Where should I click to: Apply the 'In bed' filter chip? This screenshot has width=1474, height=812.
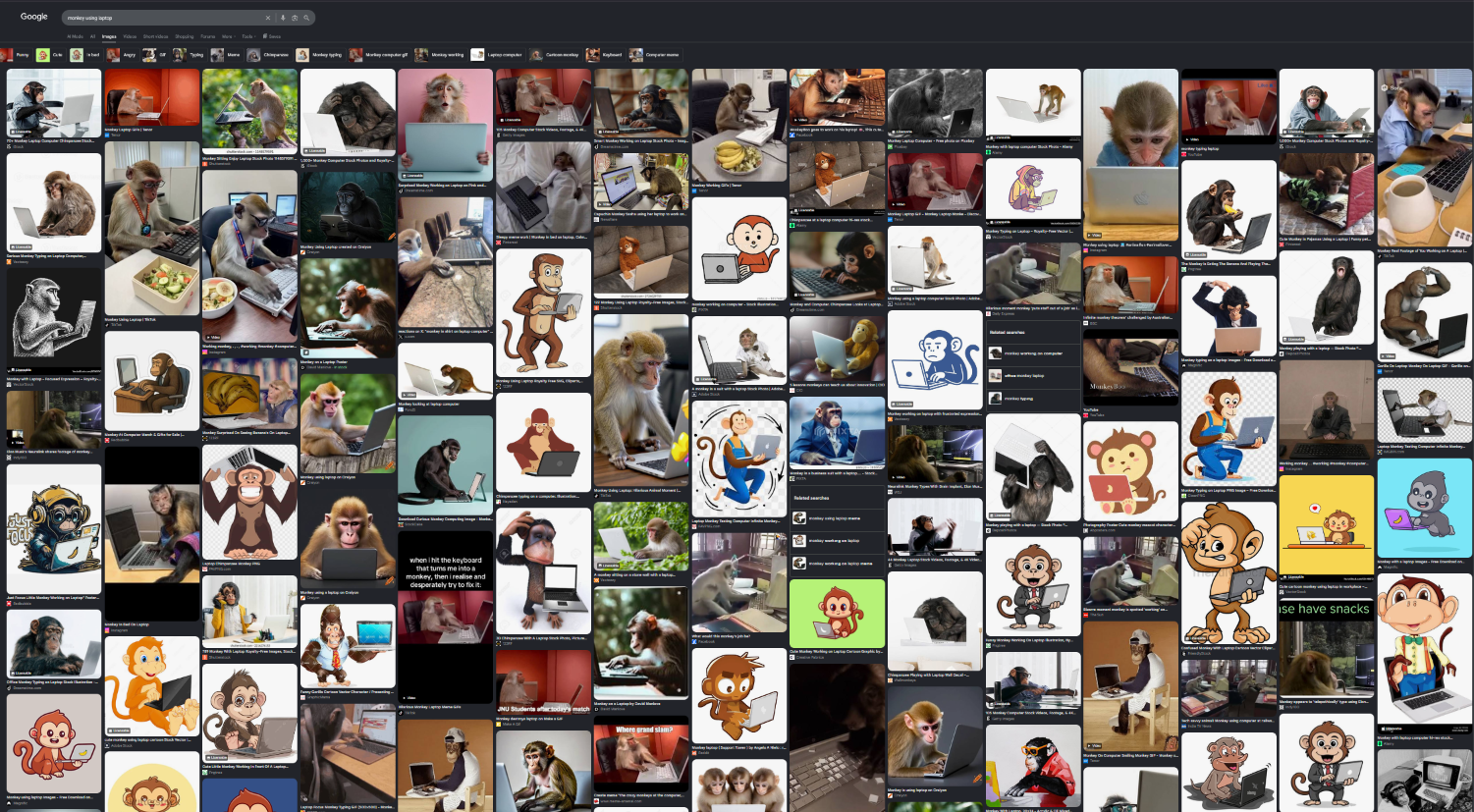(85, 55)
